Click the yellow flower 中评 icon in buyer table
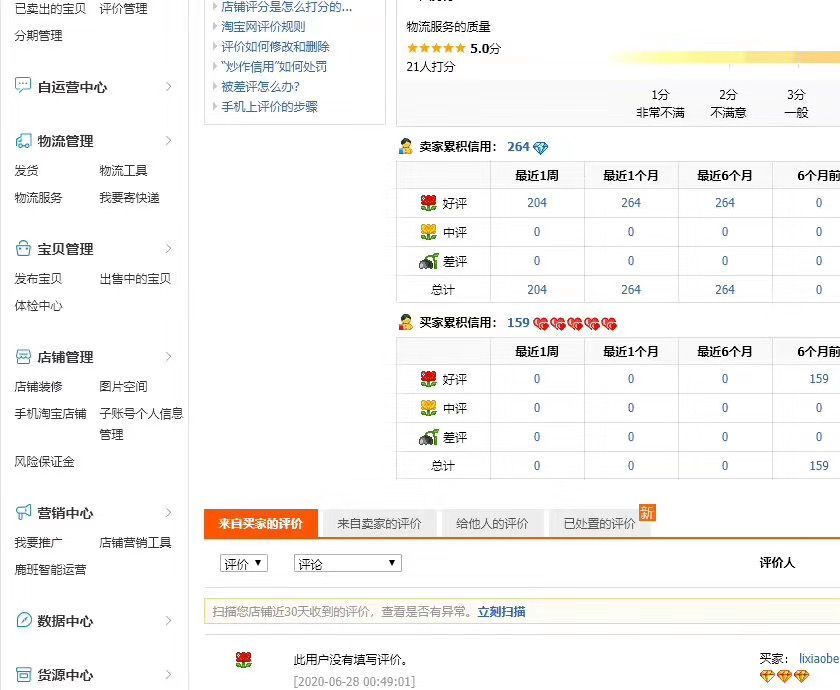Screen dimensions: 840x690 point(429,408)
